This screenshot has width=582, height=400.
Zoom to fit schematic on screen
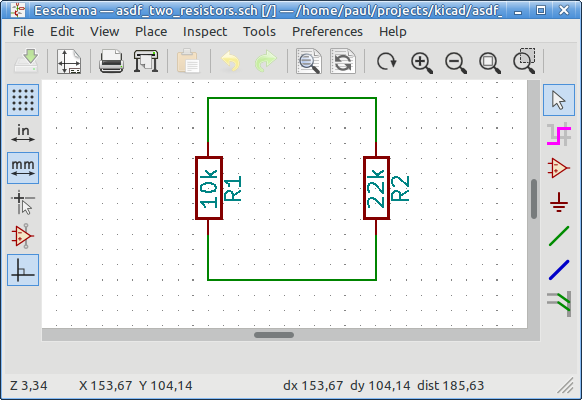(x=490, y=62)
